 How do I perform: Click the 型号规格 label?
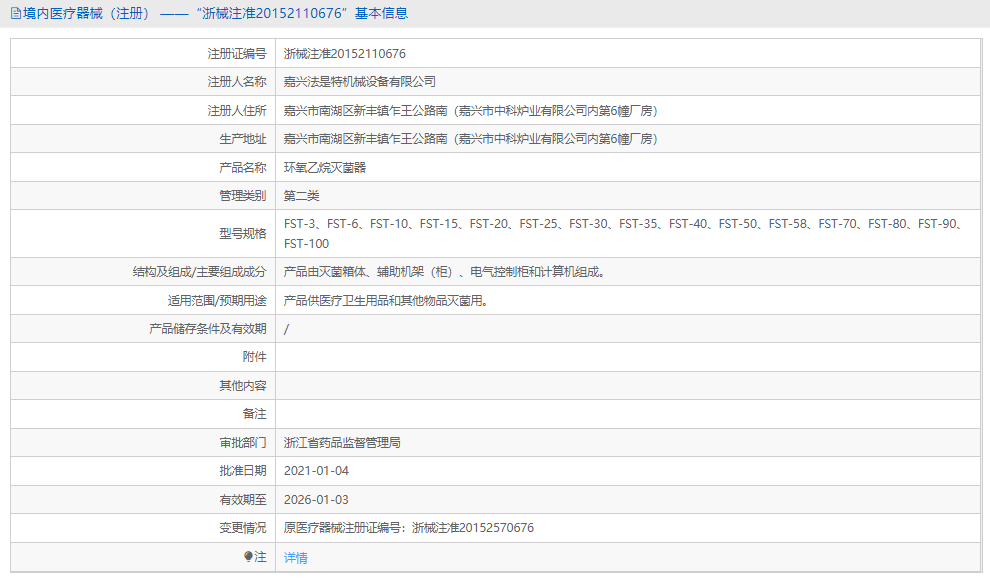243,234
